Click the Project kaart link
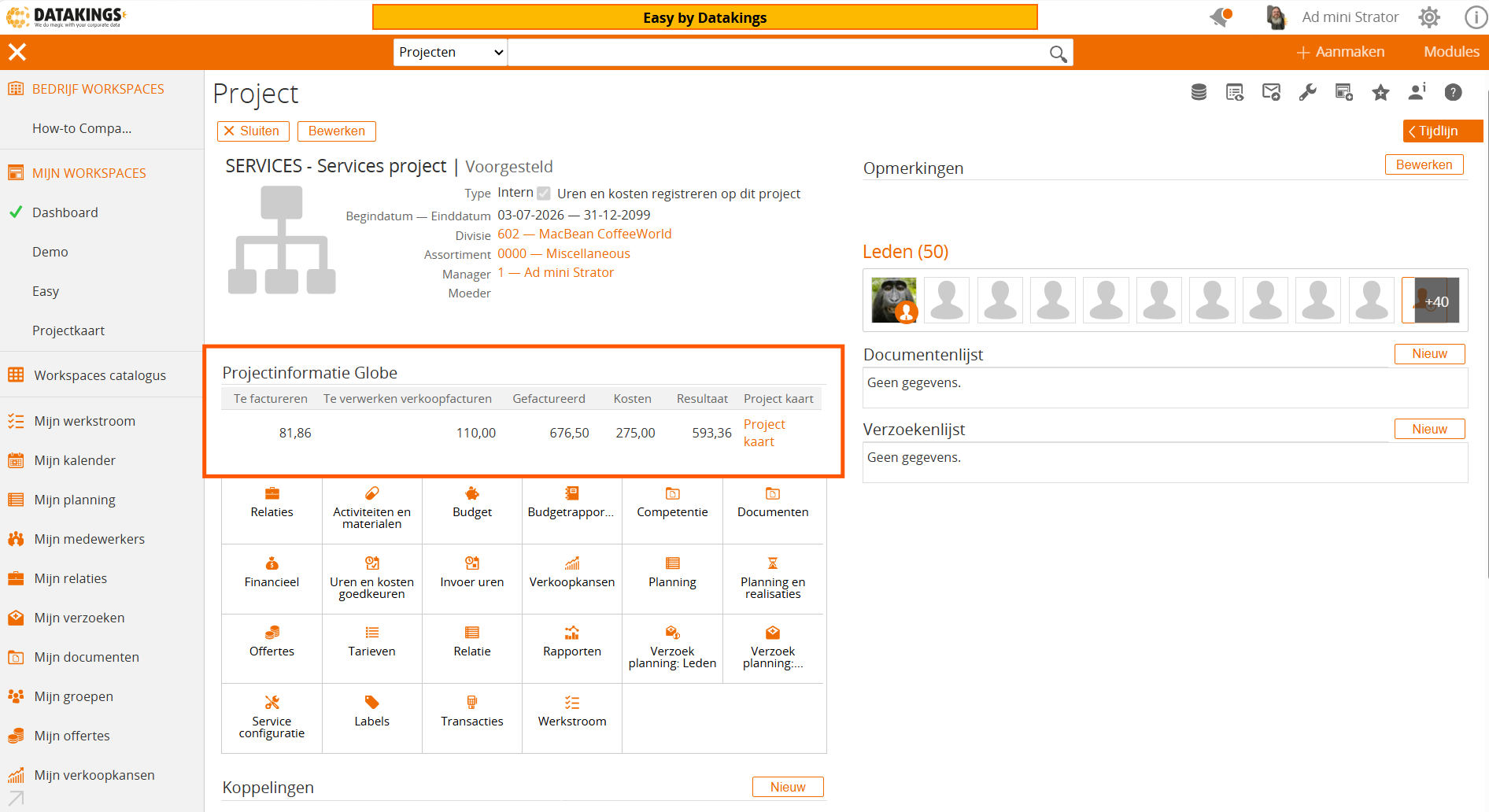 tap(764, 433)
